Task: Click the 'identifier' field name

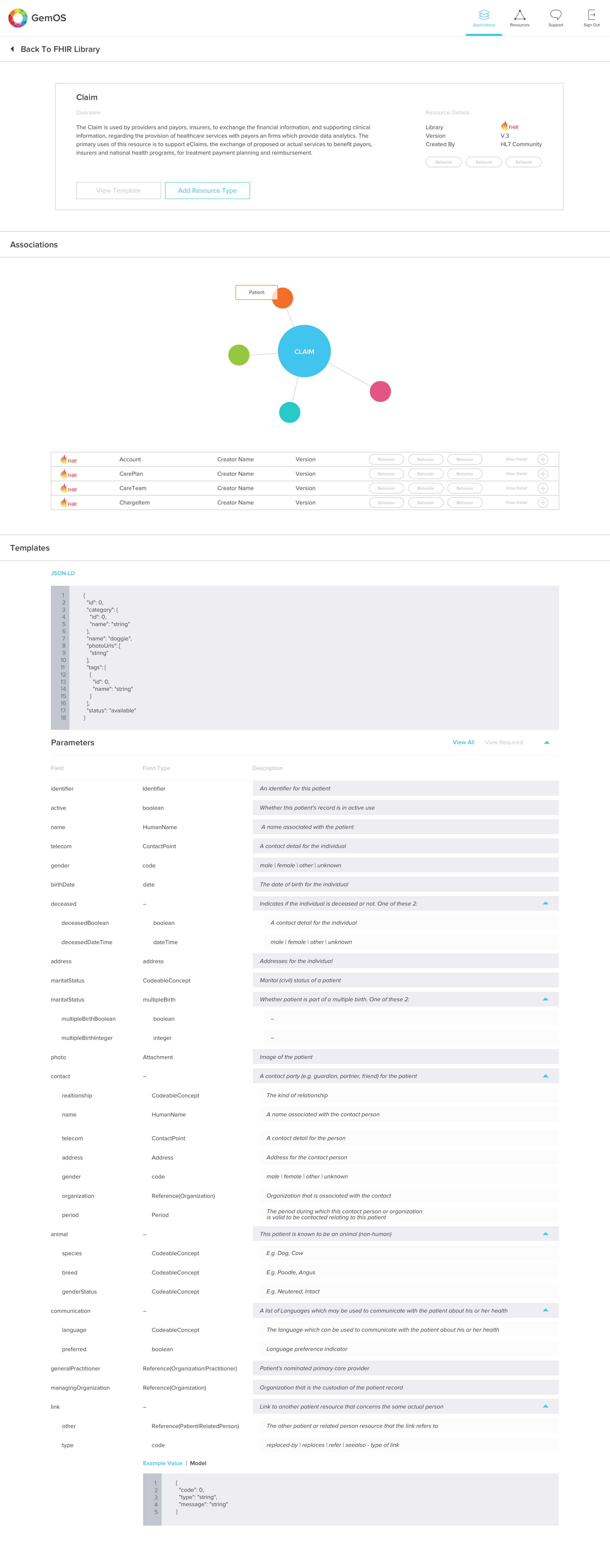Action: coord(62,789)
